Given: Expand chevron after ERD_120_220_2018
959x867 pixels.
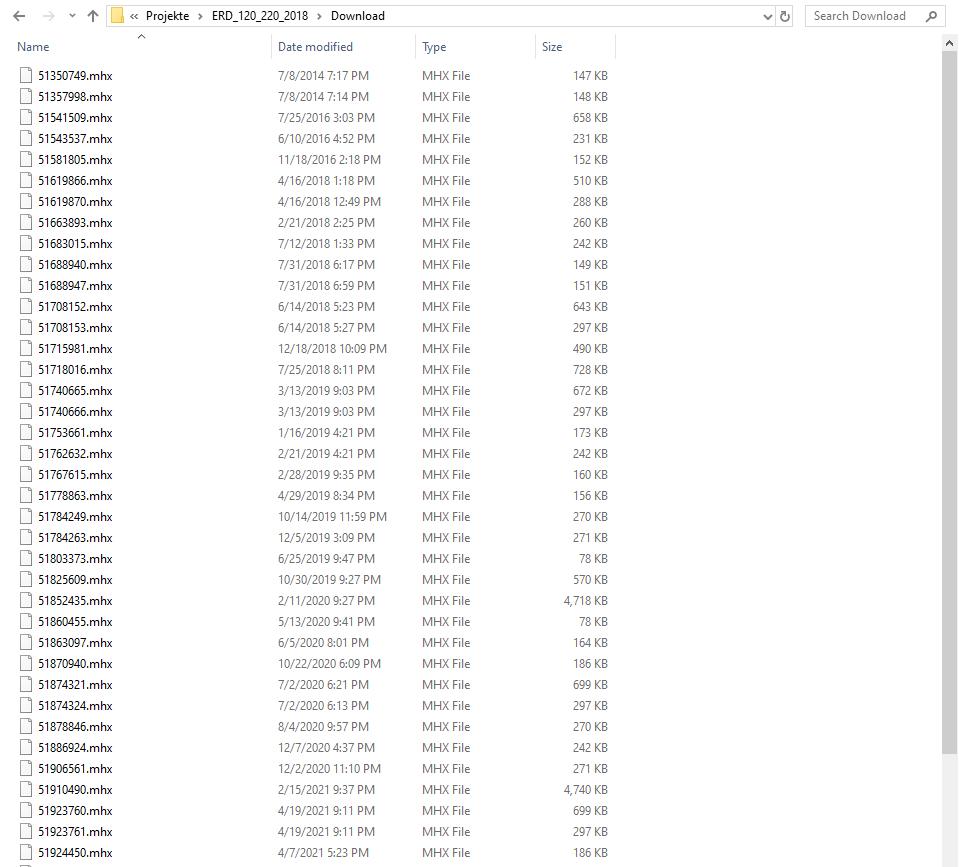Looking at the screenshot, I should 319,17.
